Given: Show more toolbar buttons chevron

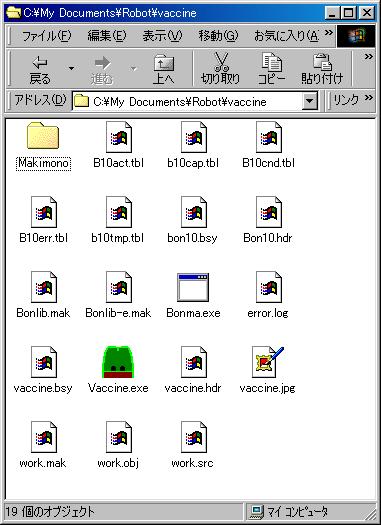Looking at the screenshot, I should (x=368, y=57).
